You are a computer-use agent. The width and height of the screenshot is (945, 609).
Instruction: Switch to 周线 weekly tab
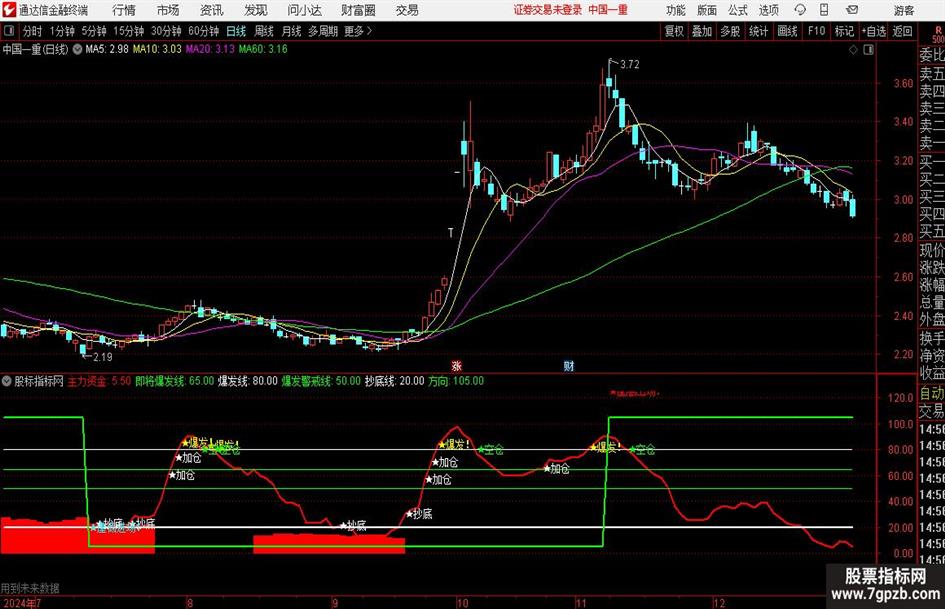click(x=264, y=31)
